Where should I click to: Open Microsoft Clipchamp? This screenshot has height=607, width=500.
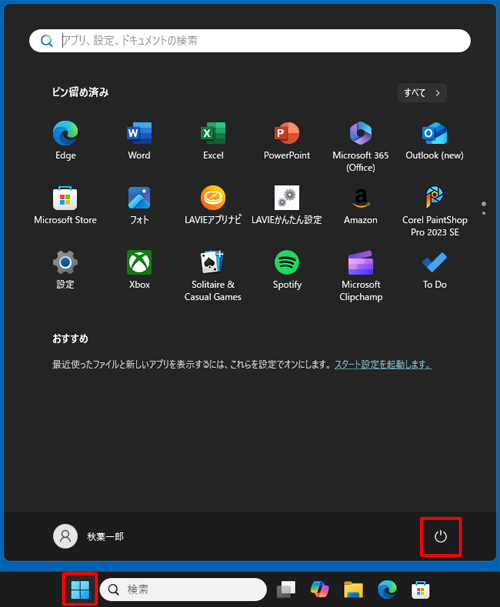pos(361,276)
